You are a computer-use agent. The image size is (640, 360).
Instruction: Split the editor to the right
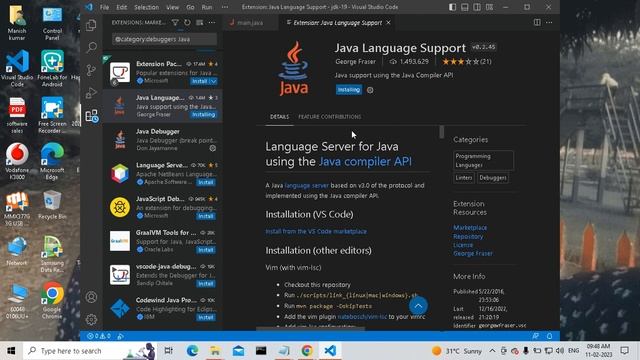pos(537,22)
